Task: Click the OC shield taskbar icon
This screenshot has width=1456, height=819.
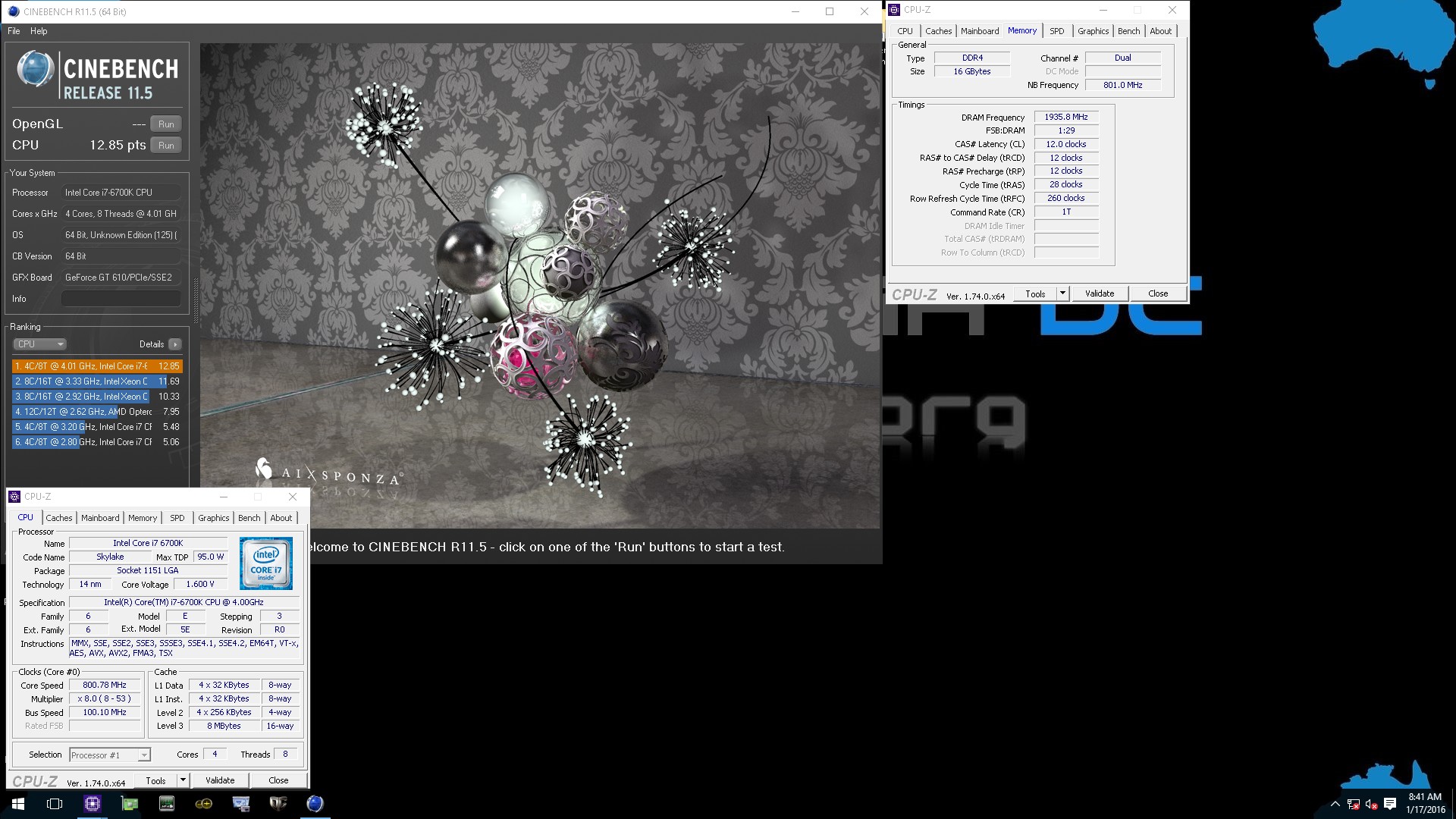Action: coord(278,804)
